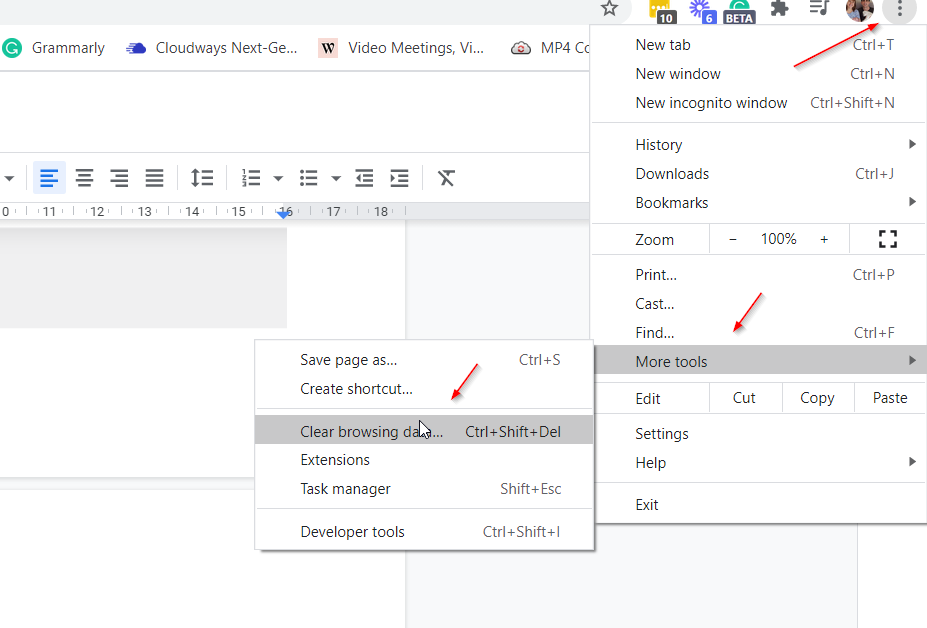
Task: Increase zoom with the plus button
Action: 824,239
